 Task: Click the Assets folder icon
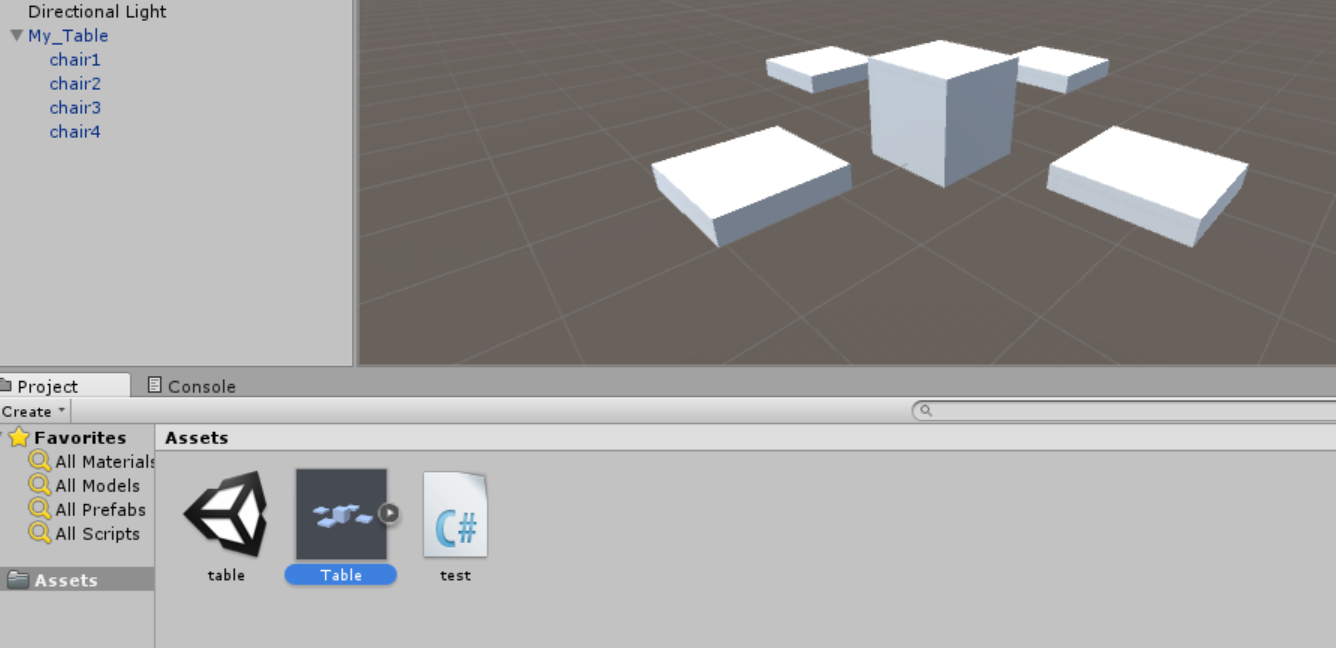coord(18,580)
